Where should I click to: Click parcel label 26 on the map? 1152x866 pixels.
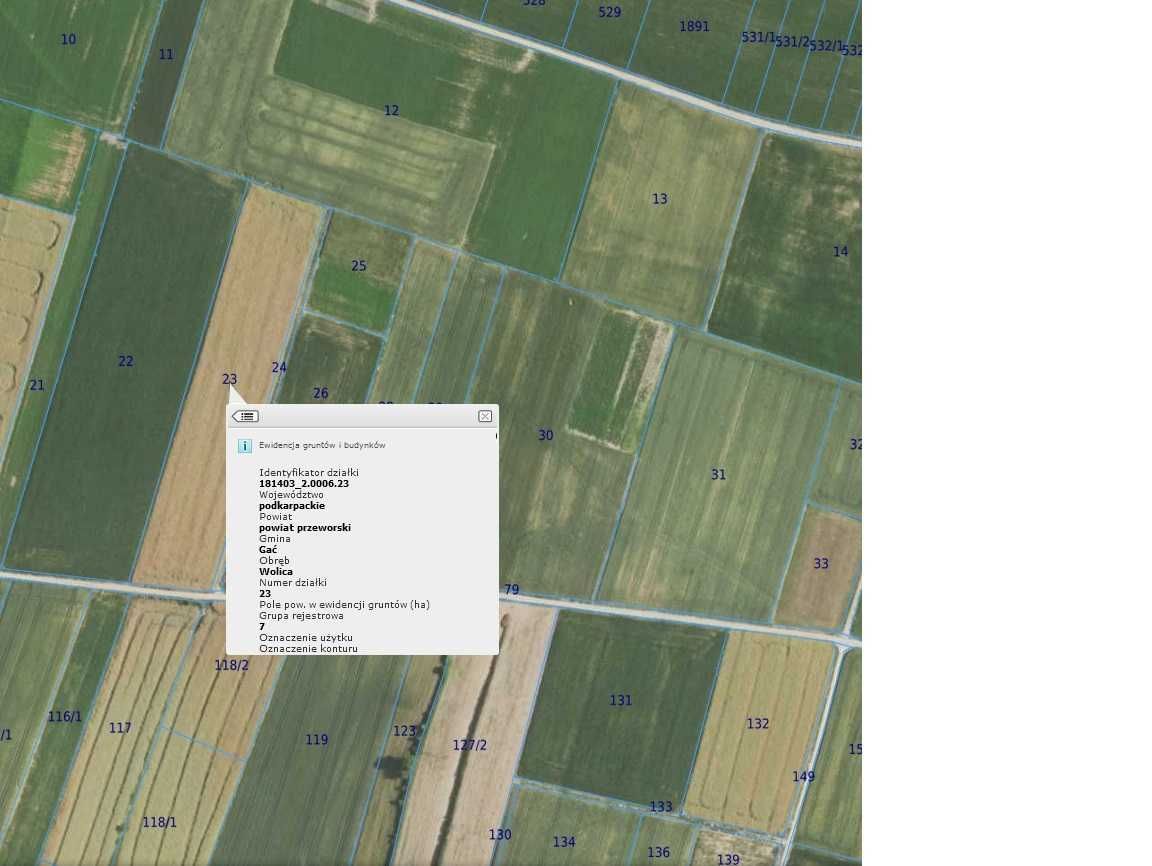[320, 394]
